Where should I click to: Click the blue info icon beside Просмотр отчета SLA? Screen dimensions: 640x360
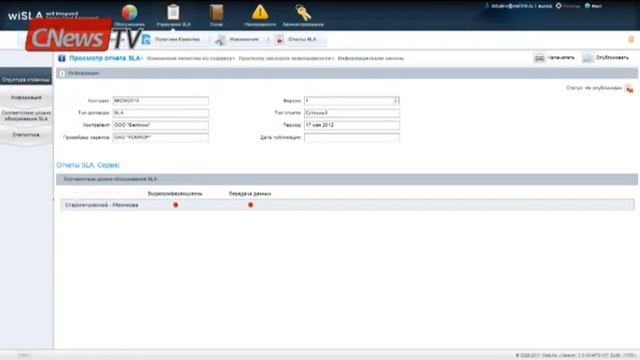point(62,58)
